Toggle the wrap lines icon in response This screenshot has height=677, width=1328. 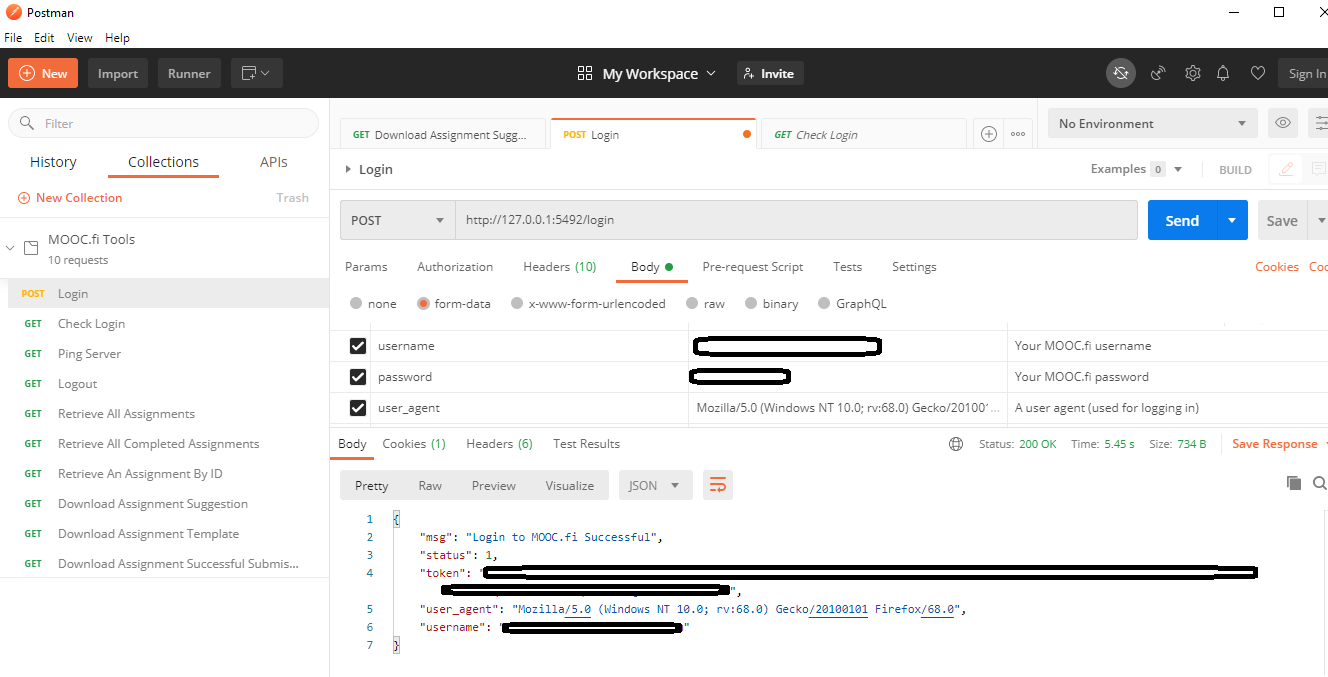point(717,485)
